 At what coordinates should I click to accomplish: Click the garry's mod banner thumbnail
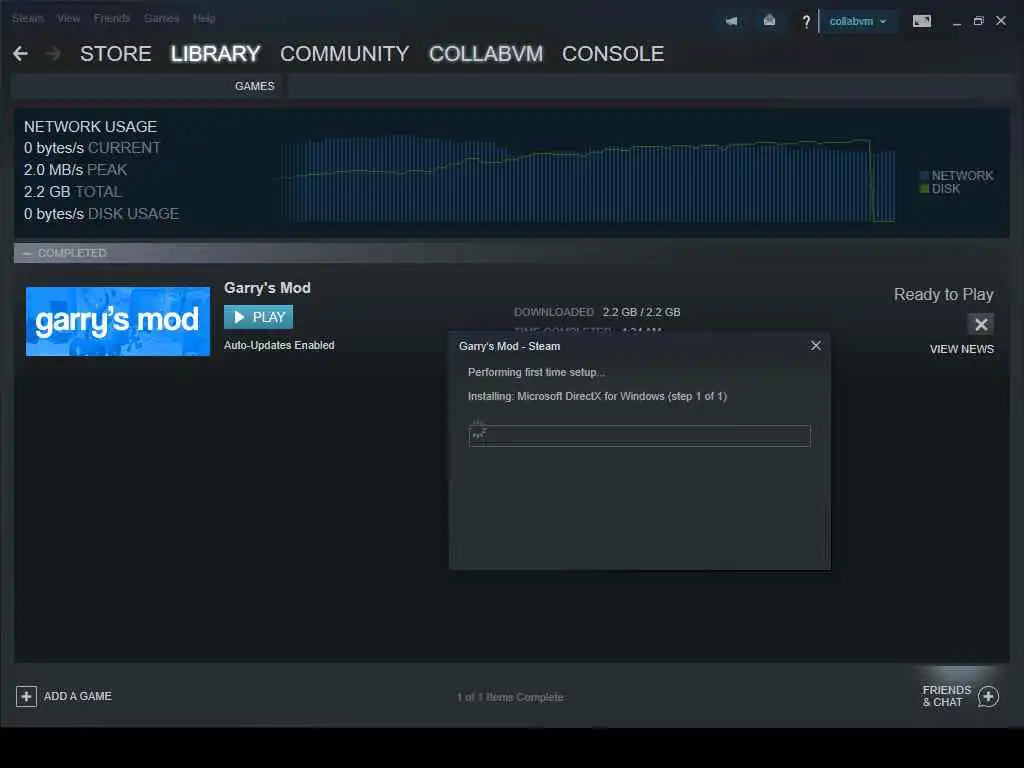tap(118, 321)
